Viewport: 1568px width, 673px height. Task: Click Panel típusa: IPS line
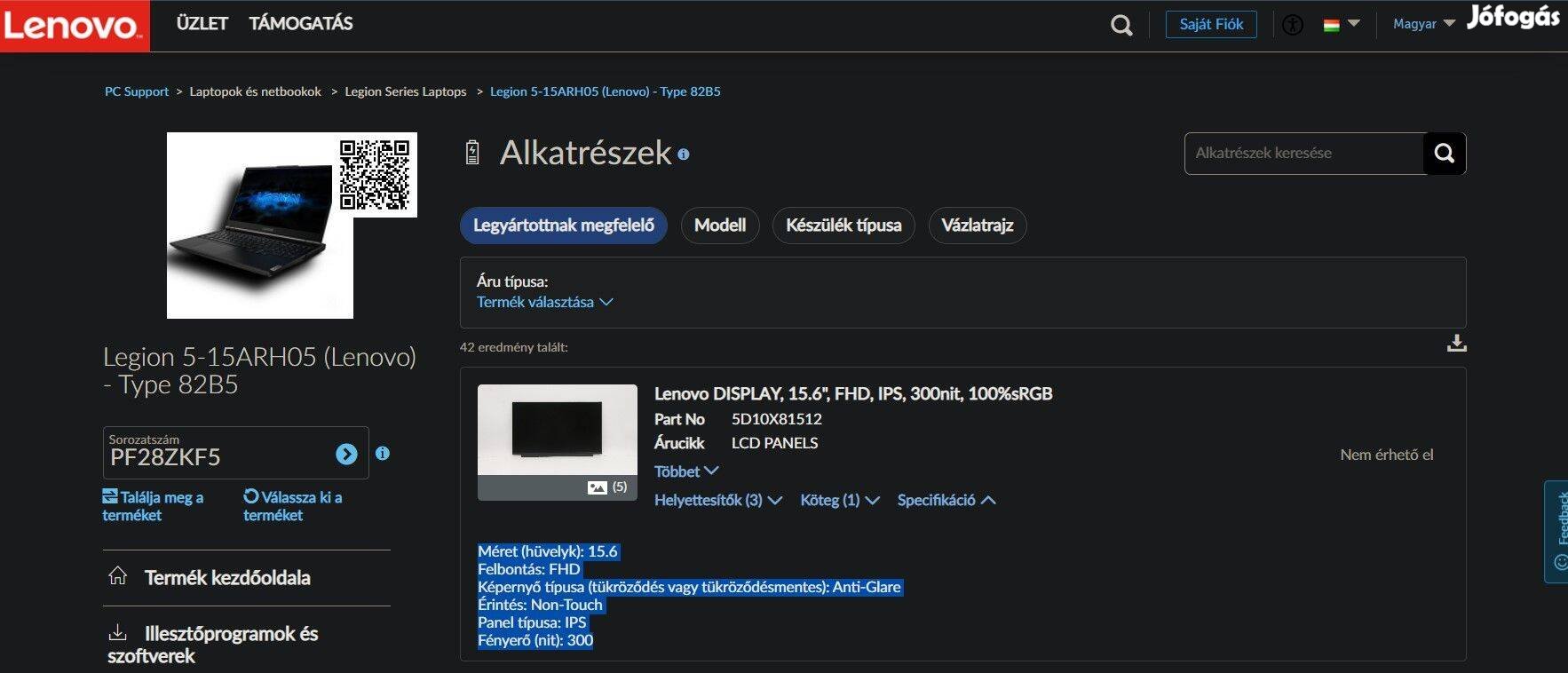[532, 622]
